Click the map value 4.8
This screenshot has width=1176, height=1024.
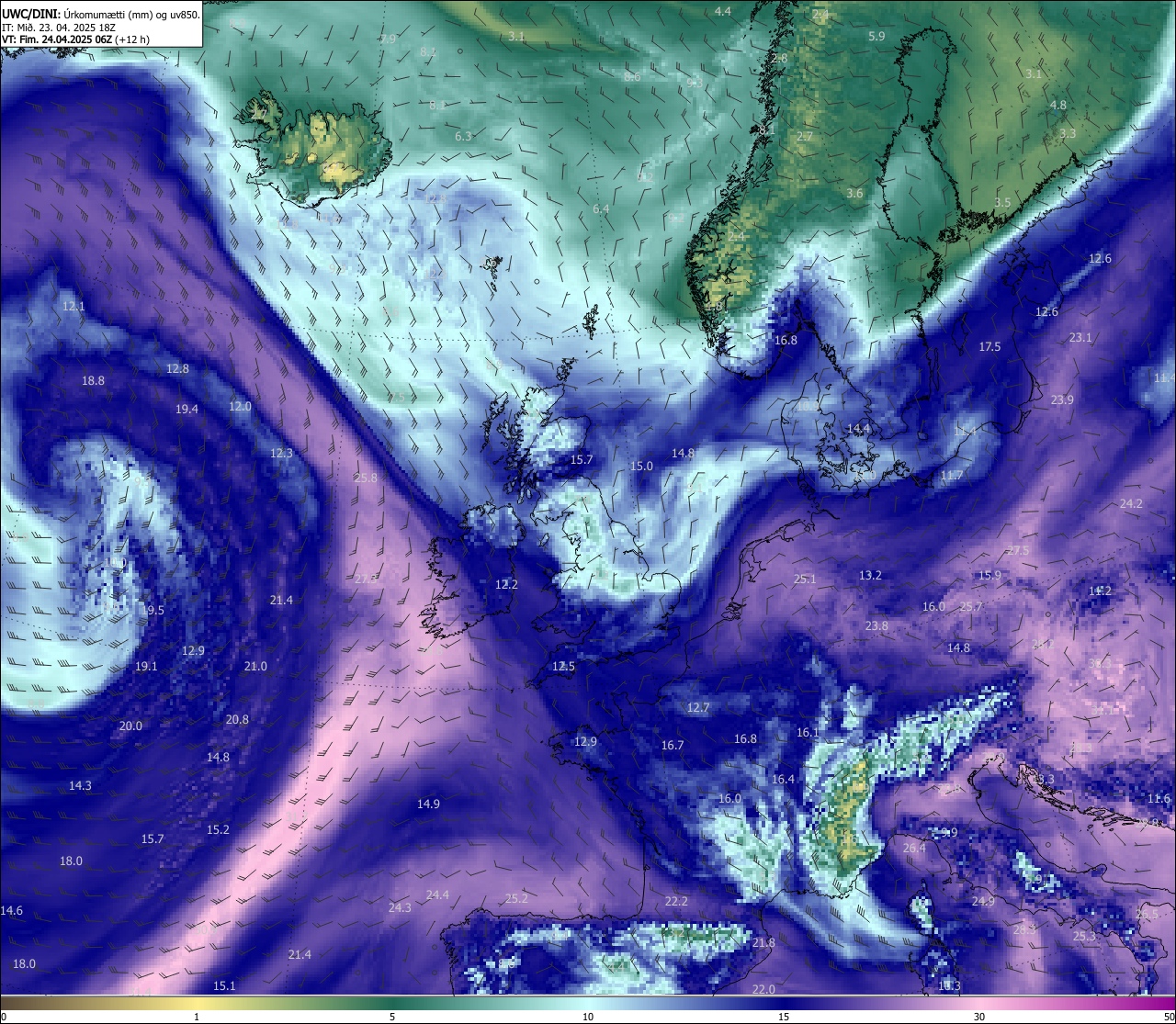tap(1058, 105)
